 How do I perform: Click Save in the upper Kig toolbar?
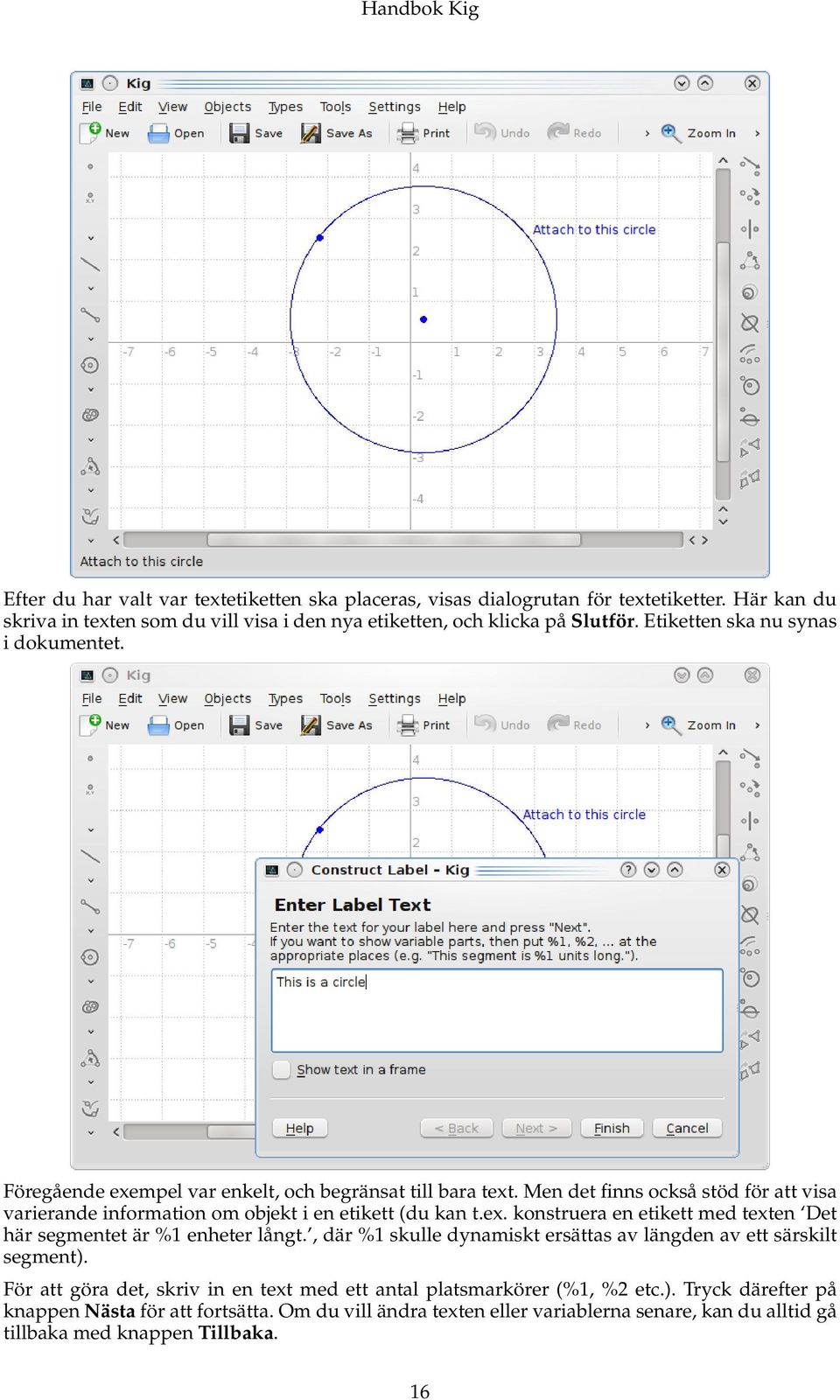[x=256, y=133]
